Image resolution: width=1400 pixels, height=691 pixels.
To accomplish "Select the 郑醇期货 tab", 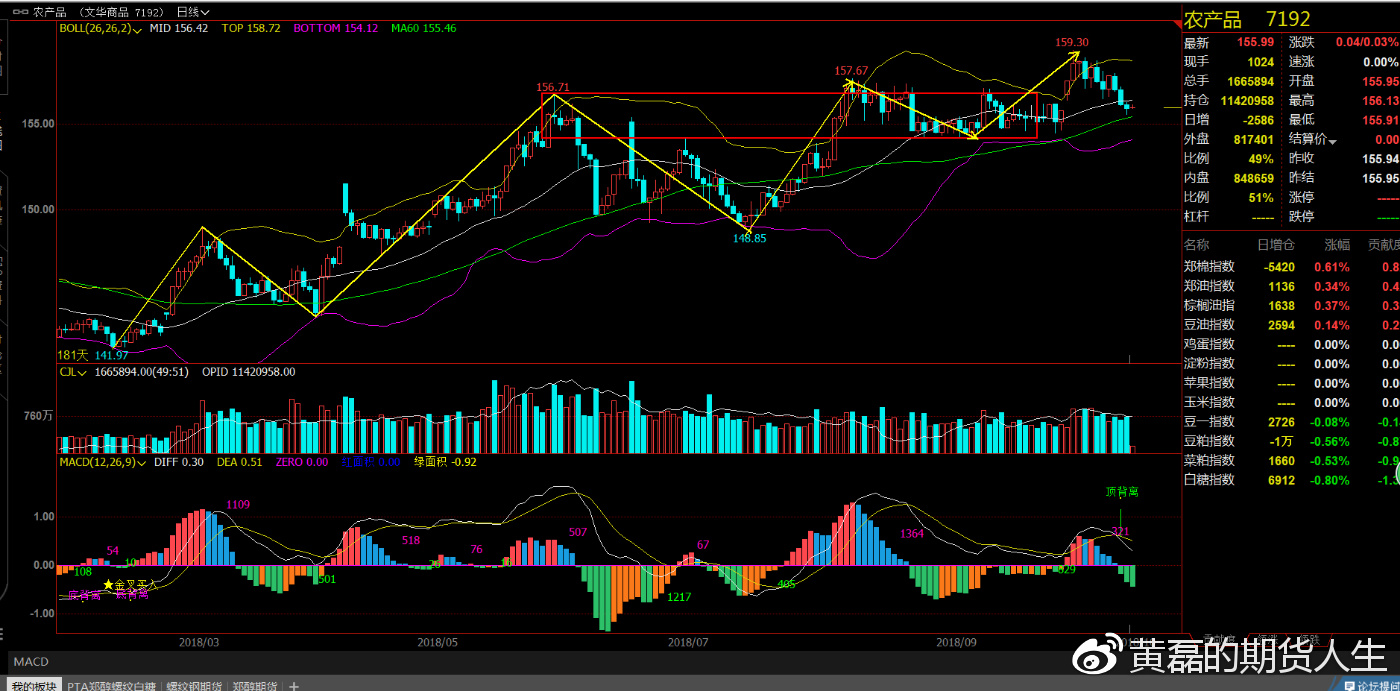I will click(255, 686).
